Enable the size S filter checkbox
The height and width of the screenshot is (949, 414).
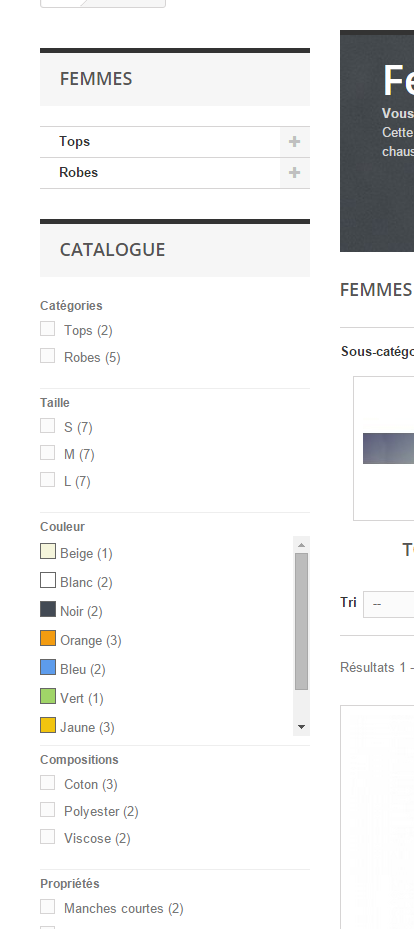[48, 425]
